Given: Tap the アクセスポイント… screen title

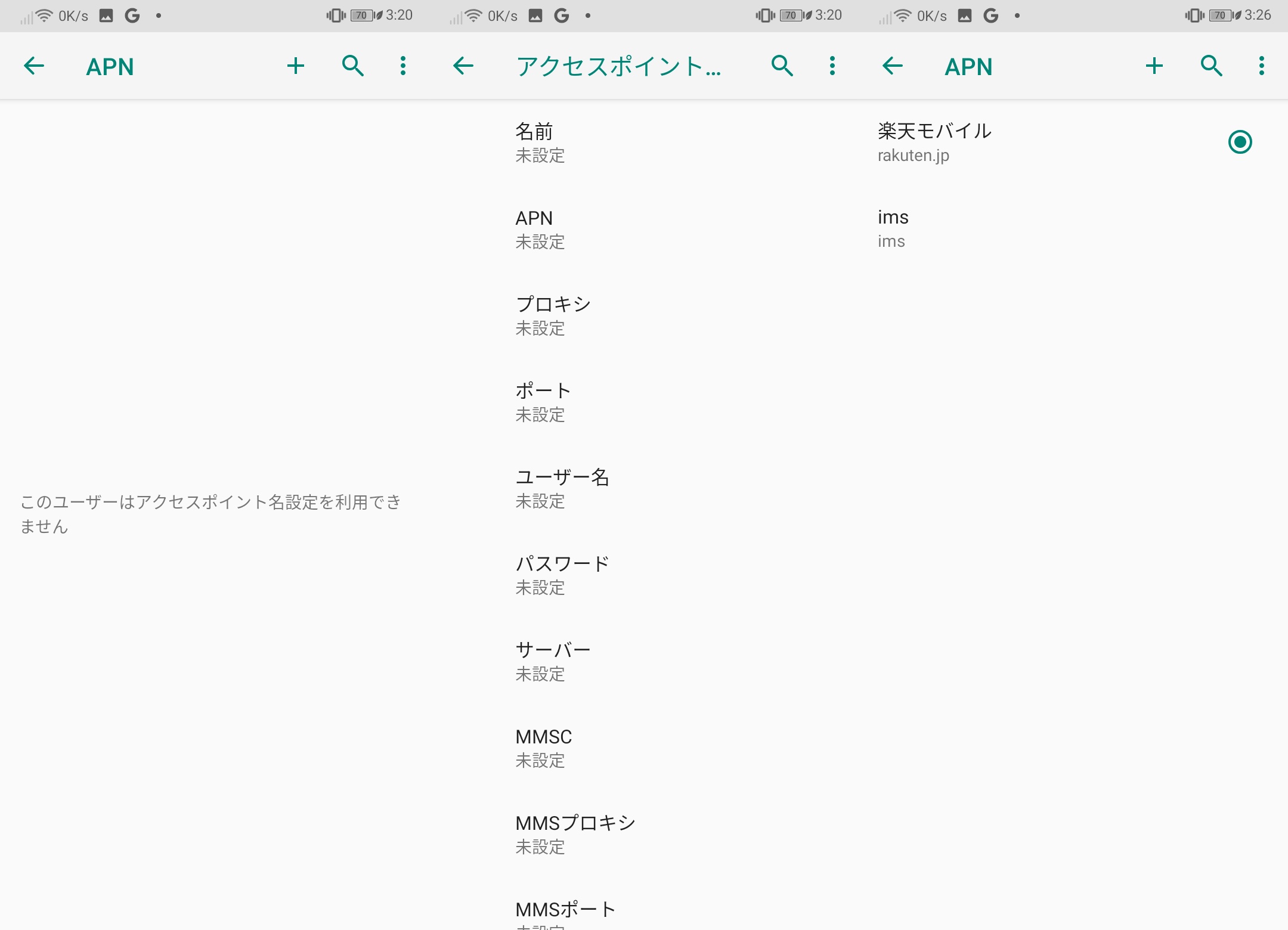Looking at the screenshot, I should (x=619, y=66).
